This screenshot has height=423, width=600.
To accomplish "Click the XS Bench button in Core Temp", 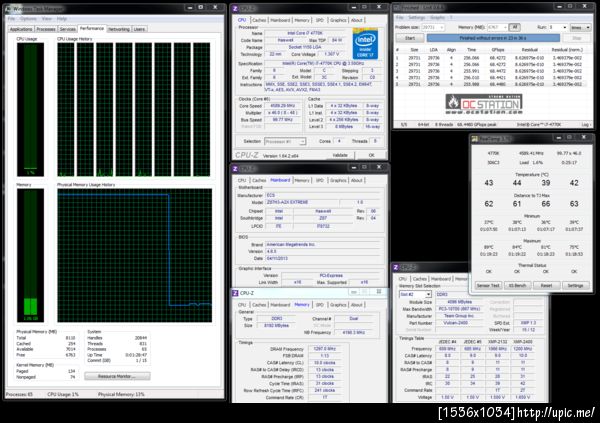I will [x=517, y=286].
